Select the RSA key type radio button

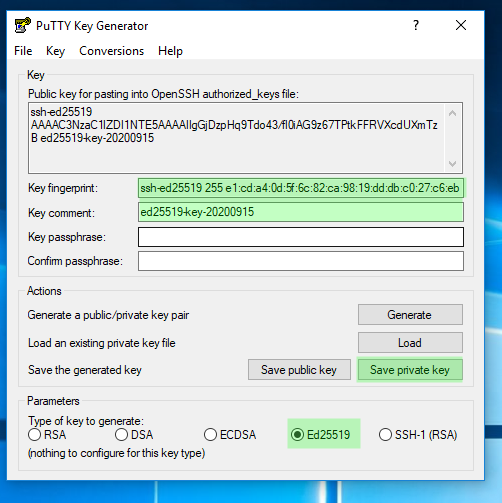pyautogui.click(x=47, y=435)
